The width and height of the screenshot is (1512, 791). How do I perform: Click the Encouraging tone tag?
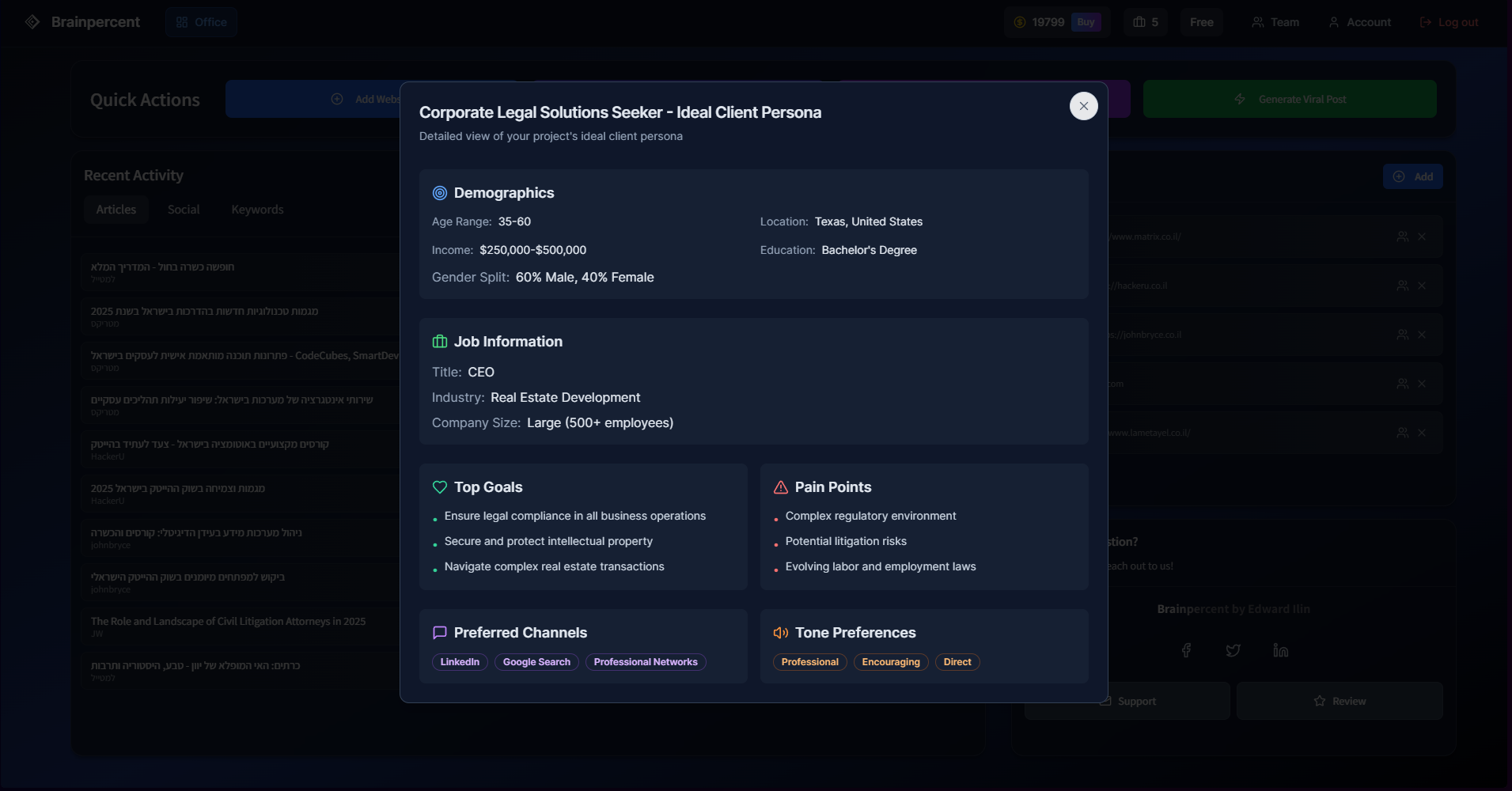891,662
